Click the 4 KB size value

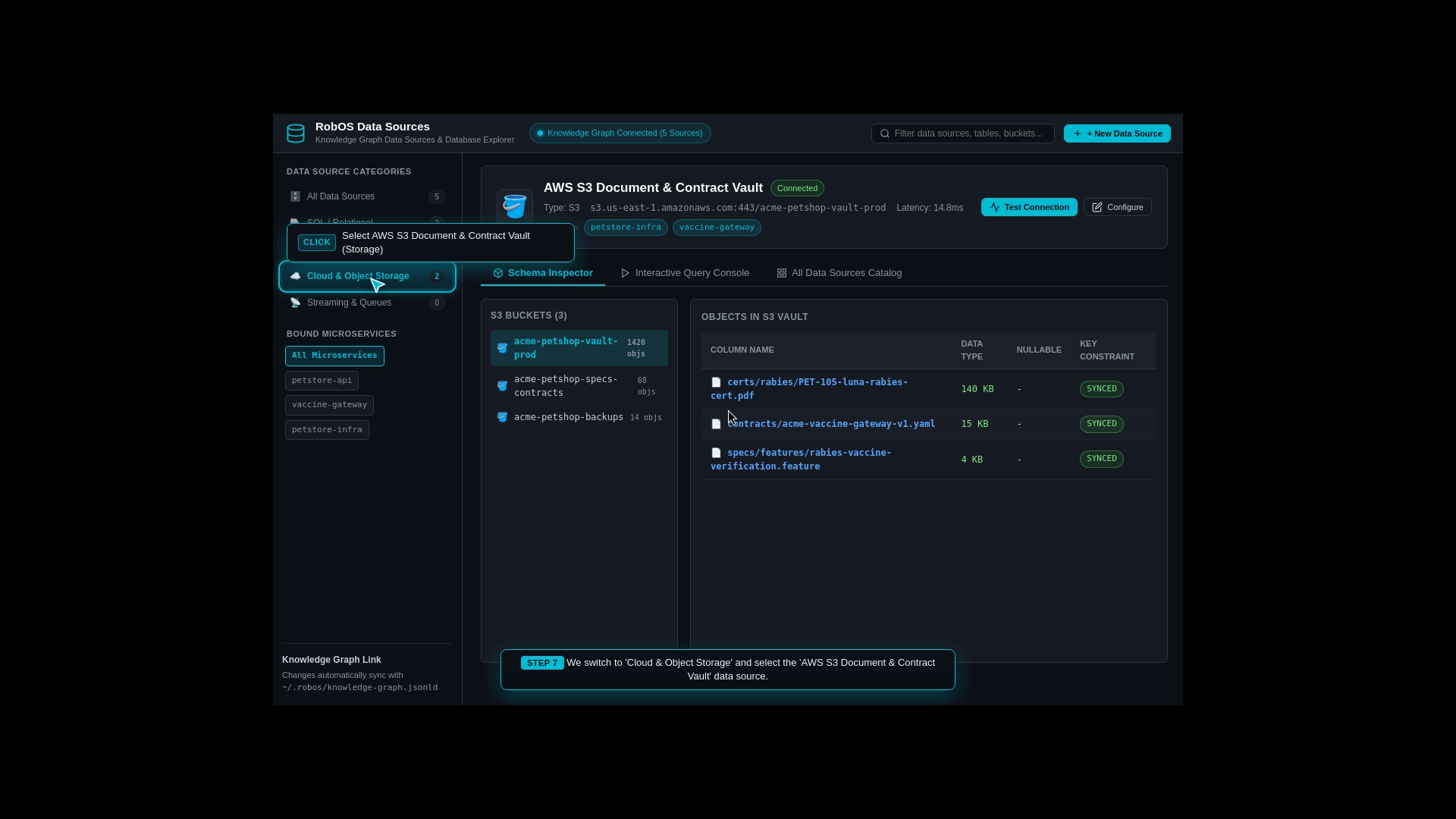tap(971, 460)
